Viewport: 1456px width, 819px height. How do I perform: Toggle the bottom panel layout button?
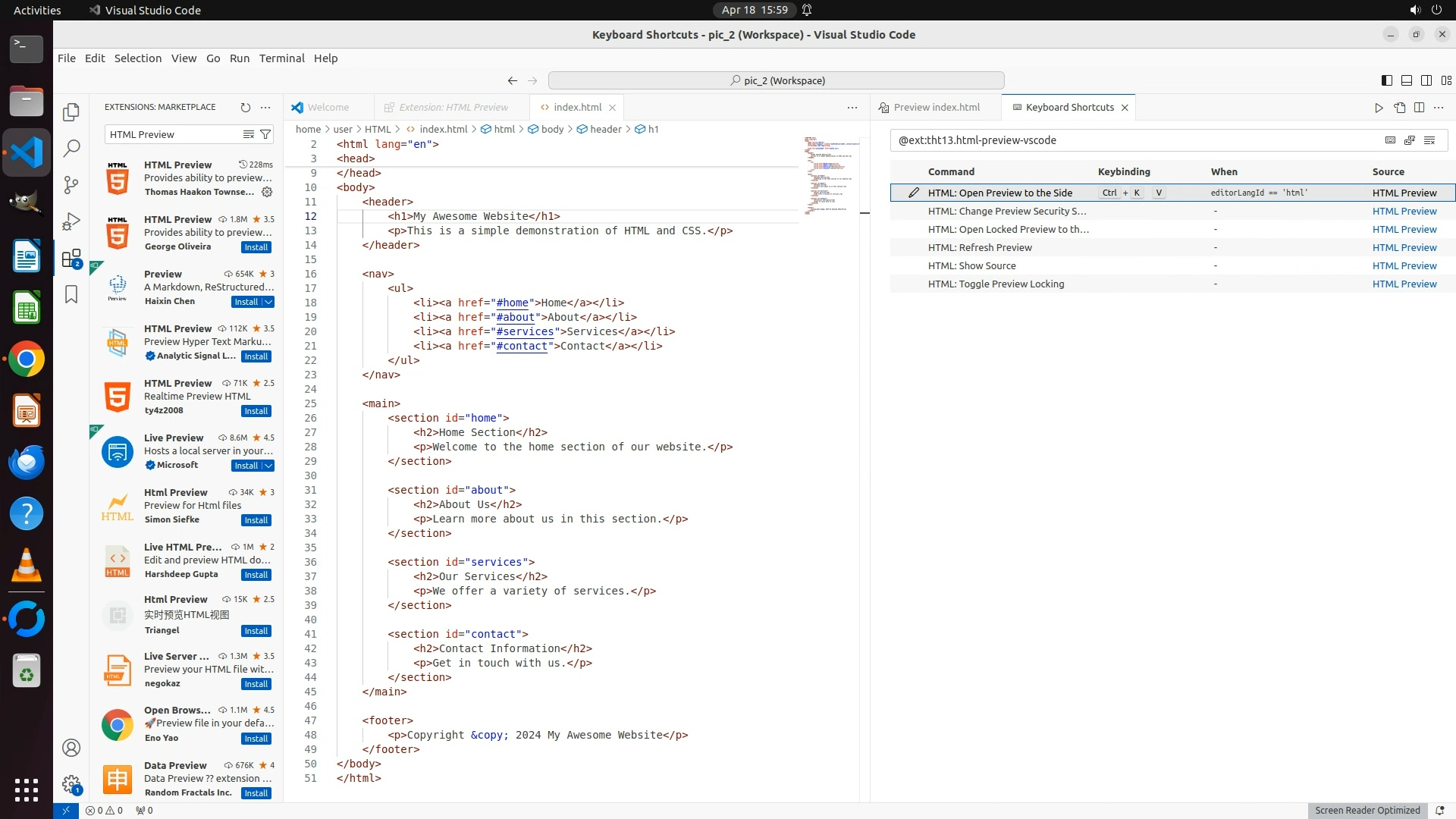coord(1406,80)
